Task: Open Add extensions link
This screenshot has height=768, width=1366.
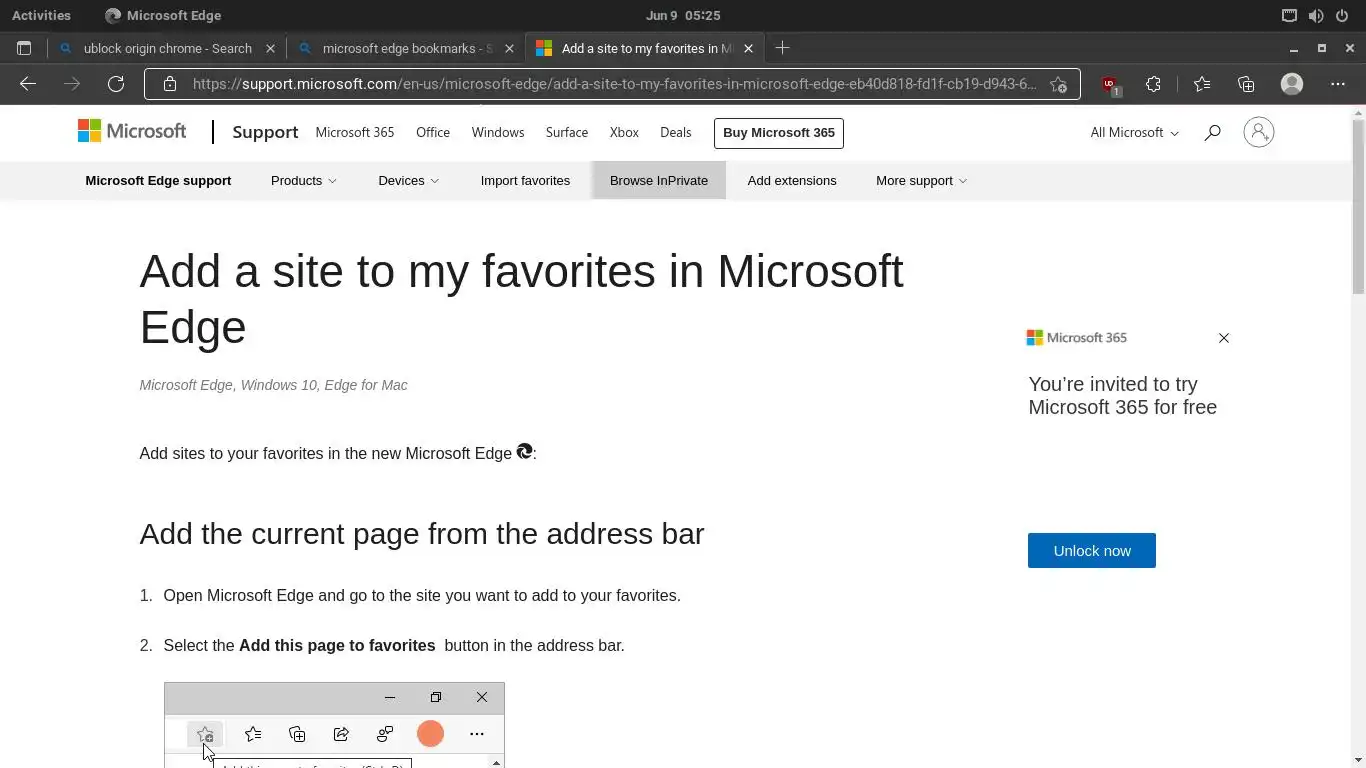Action: (792, 181)
